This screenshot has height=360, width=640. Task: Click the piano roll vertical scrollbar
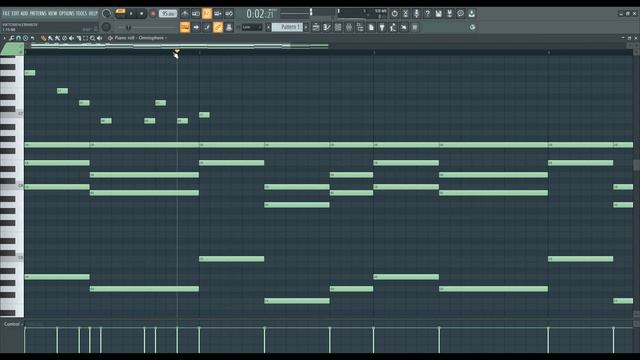coord(636,165)
